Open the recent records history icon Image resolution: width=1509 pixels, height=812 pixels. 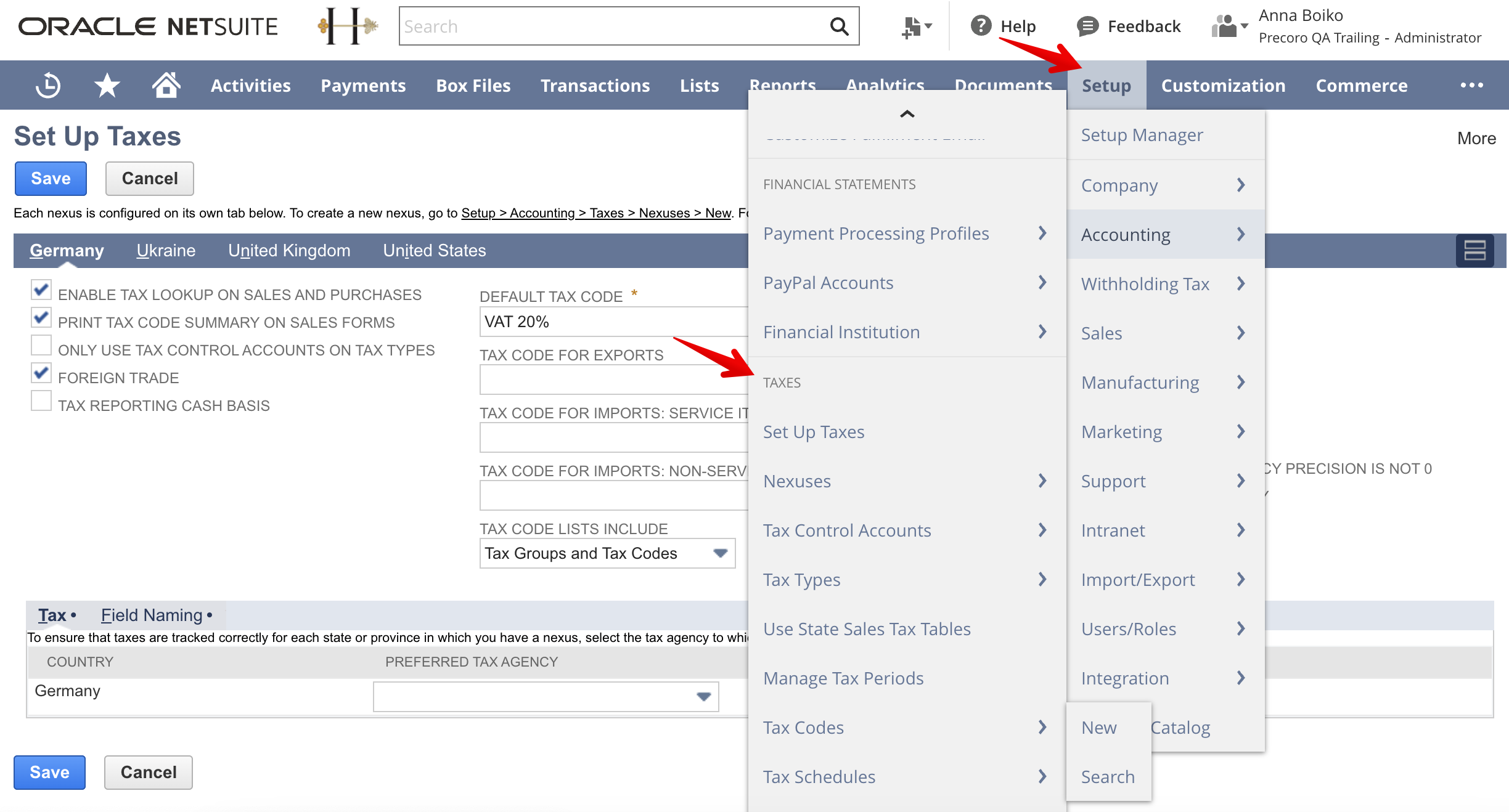pyautogui.click(x=47, y=85)
